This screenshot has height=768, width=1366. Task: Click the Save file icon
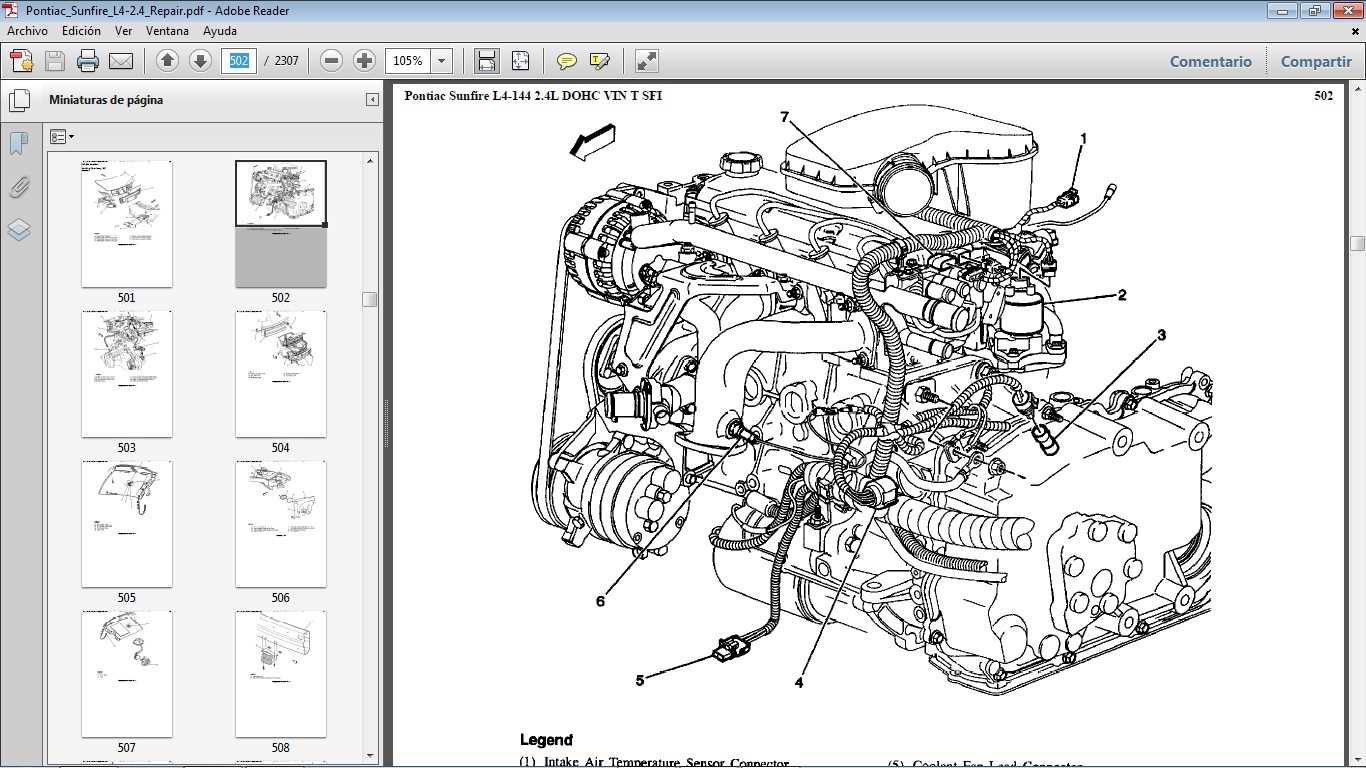pyautogui.click(x=55, y=61)
